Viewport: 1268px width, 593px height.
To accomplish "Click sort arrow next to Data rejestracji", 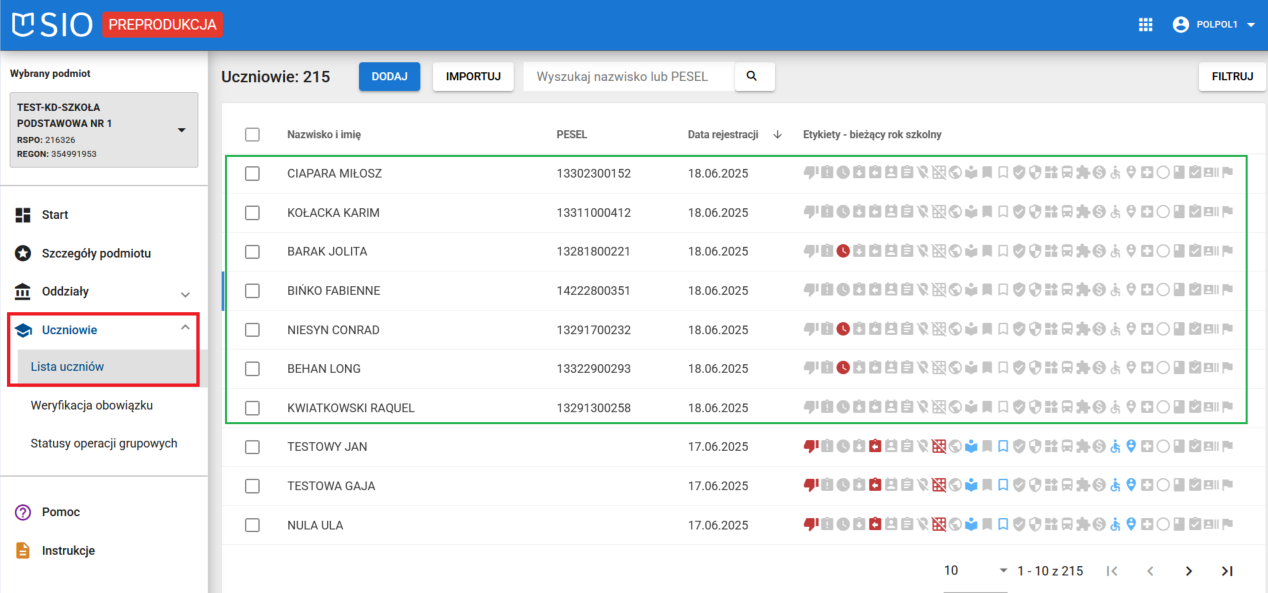I will 777,134.
